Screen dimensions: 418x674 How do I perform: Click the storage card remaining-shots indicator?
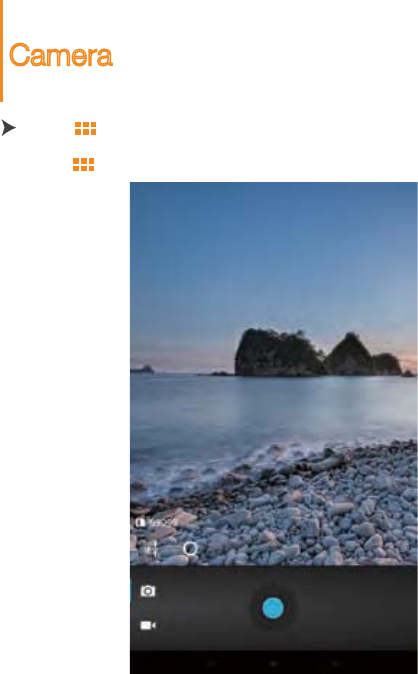156,523
